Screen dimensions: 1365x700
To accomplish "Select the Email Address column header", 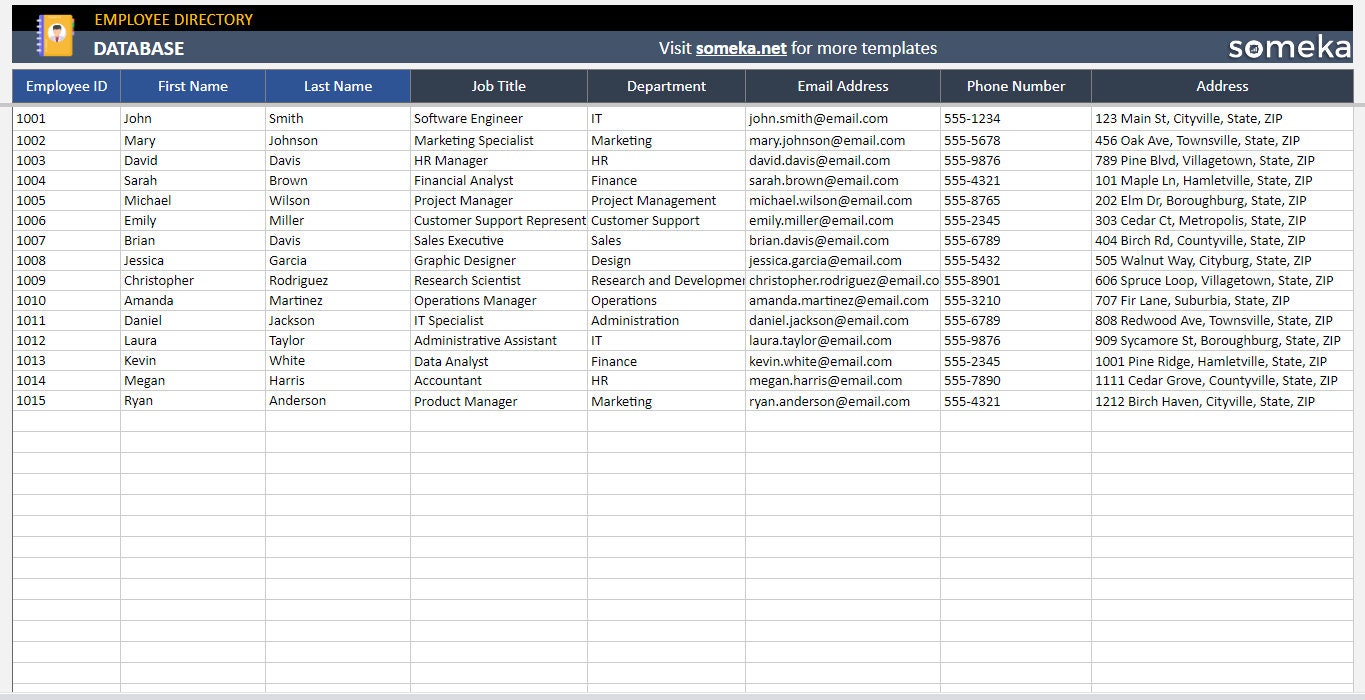I will coord(842,86).
